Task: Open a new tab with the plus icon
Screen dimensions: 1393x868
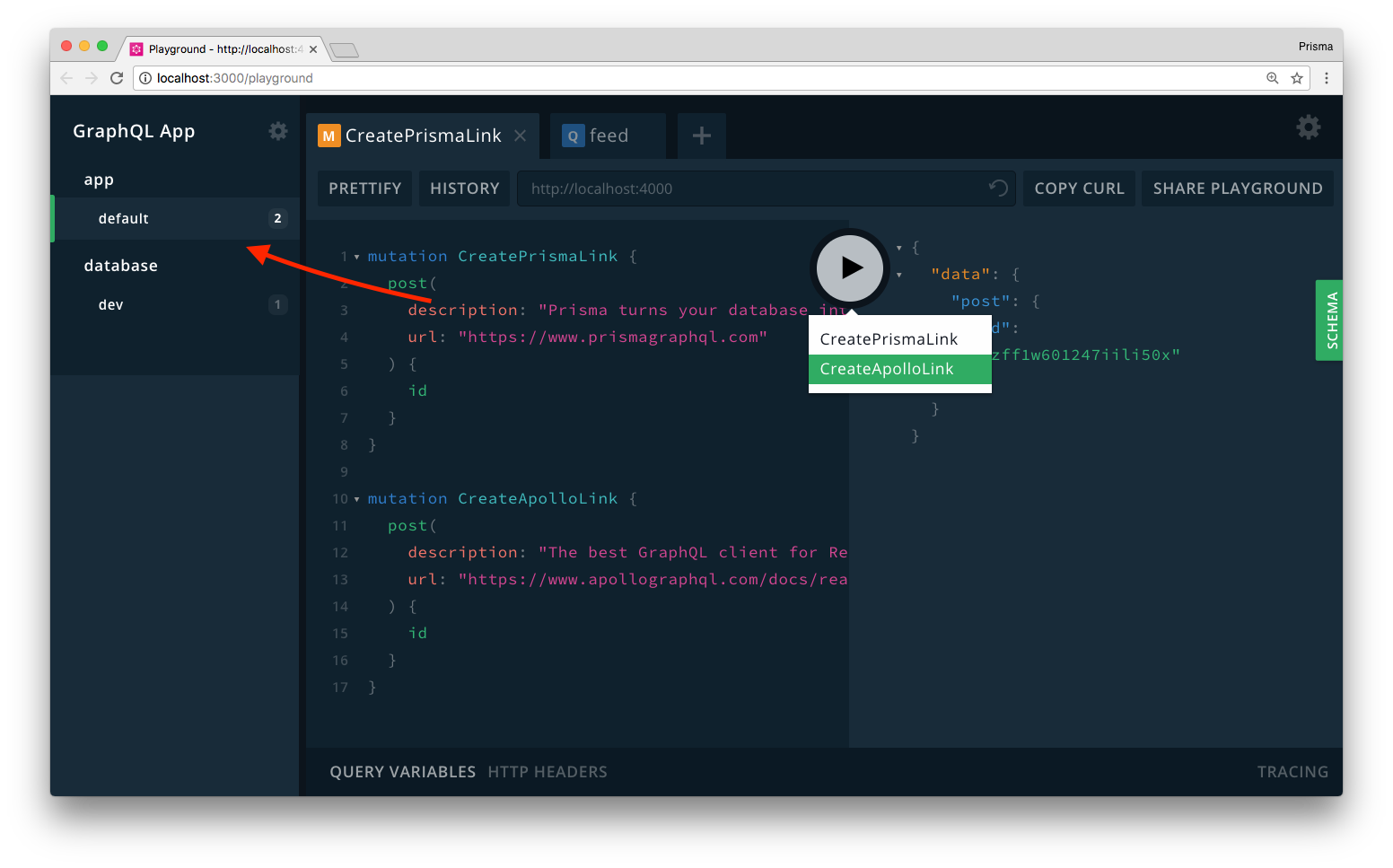Action: pos(701,135)
